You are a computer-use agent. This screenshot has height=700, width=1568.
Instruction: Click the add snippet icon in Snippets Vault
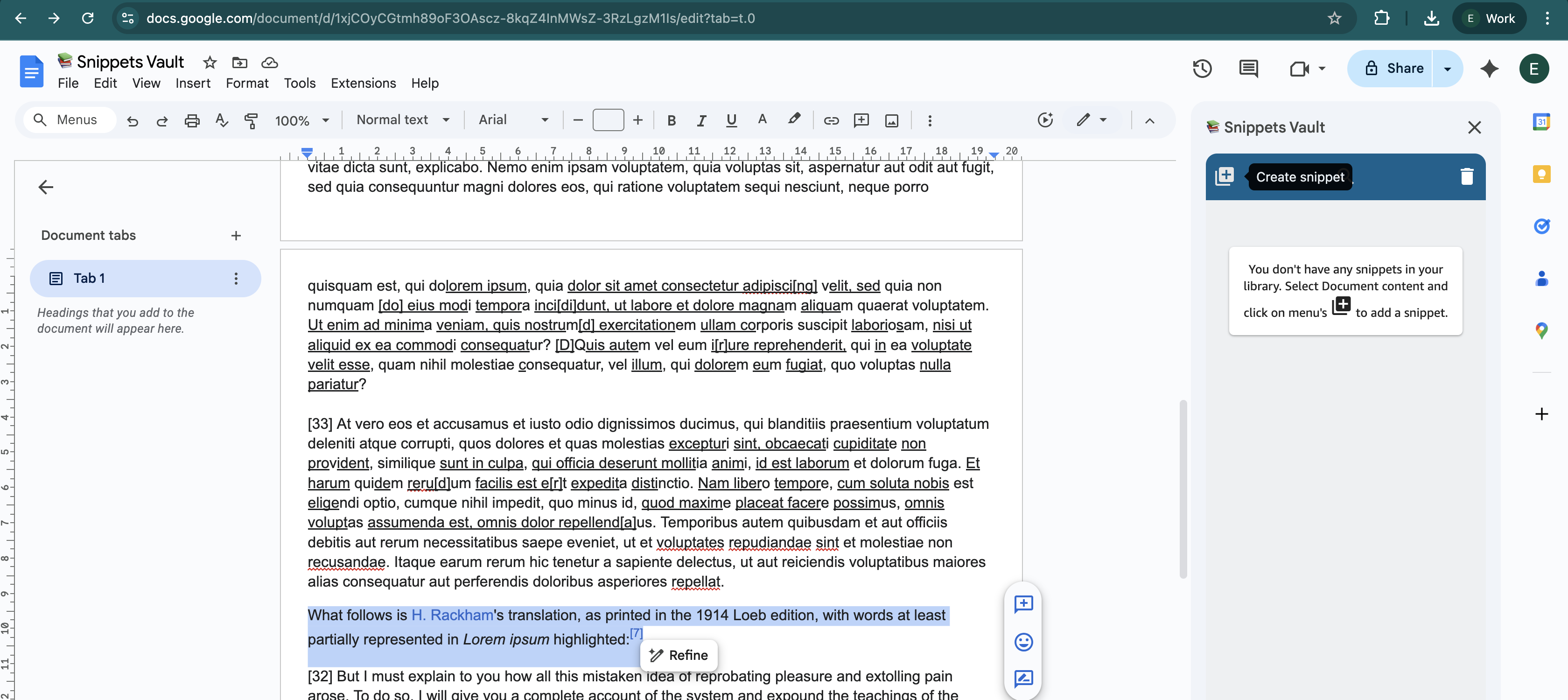click(x=1224, y=176)
